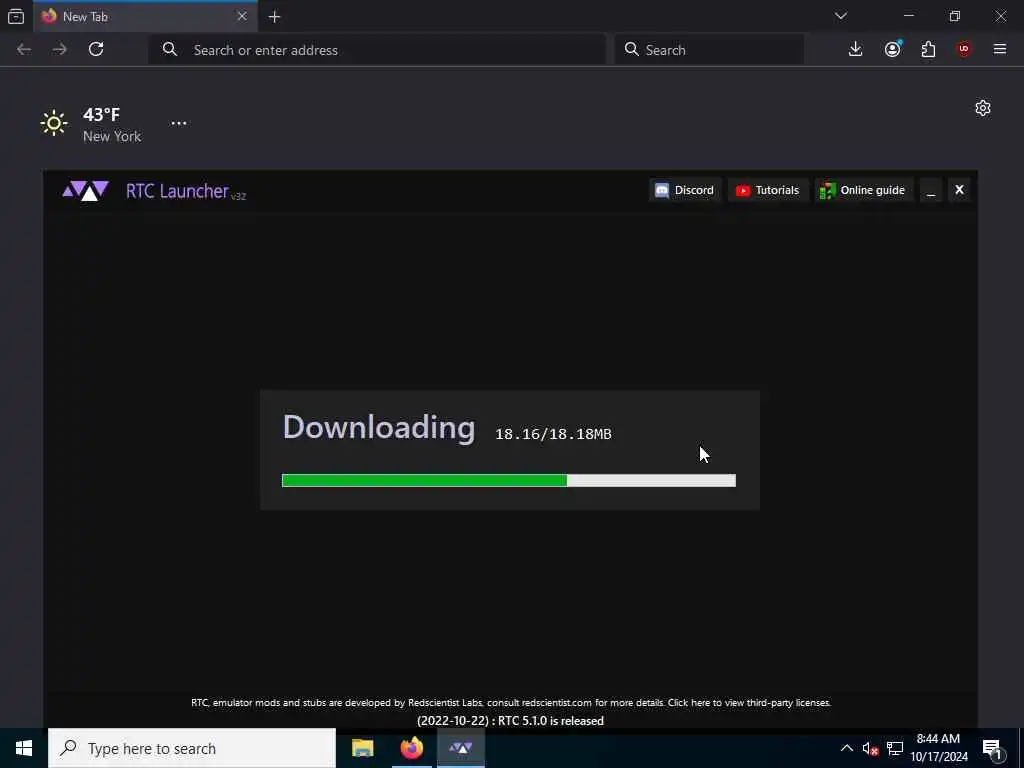This screenshot has width=1024, height=768.
Task: Click the RTC 5.1.0 is released news text
Action: [510, 721]
